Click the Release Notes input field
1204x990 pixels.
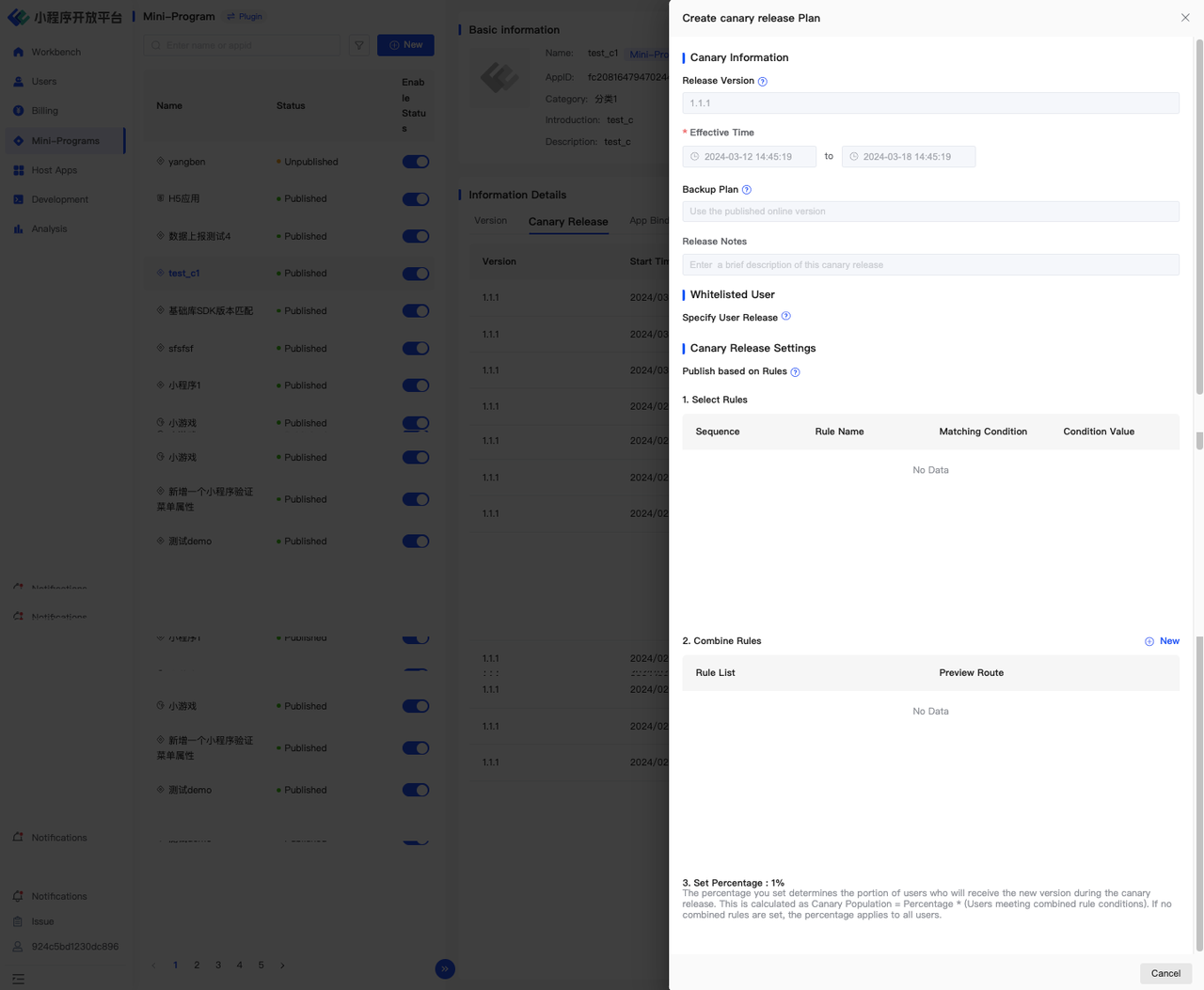coord(929,265)
